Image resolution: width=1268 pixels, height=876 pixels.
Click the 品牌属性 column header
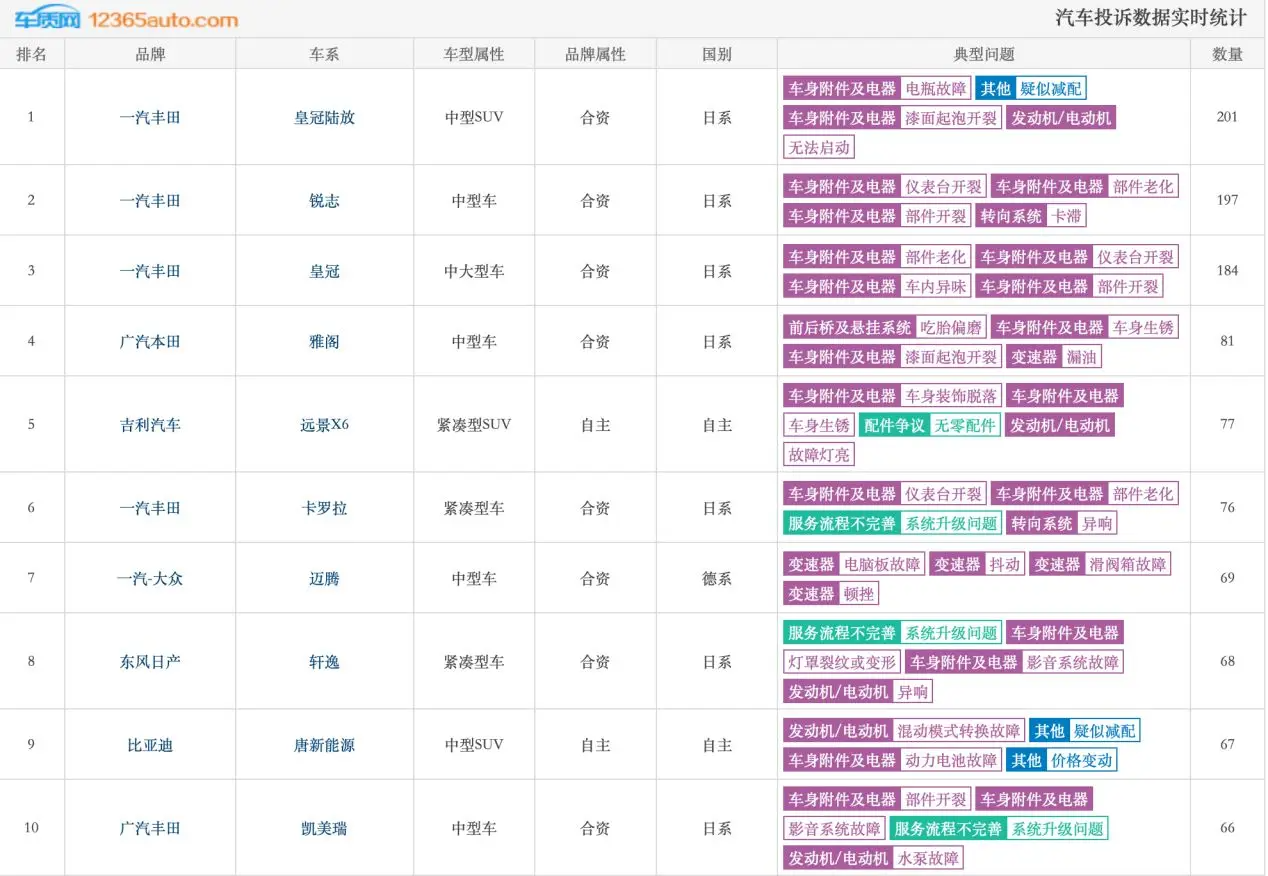pos(595,54)
